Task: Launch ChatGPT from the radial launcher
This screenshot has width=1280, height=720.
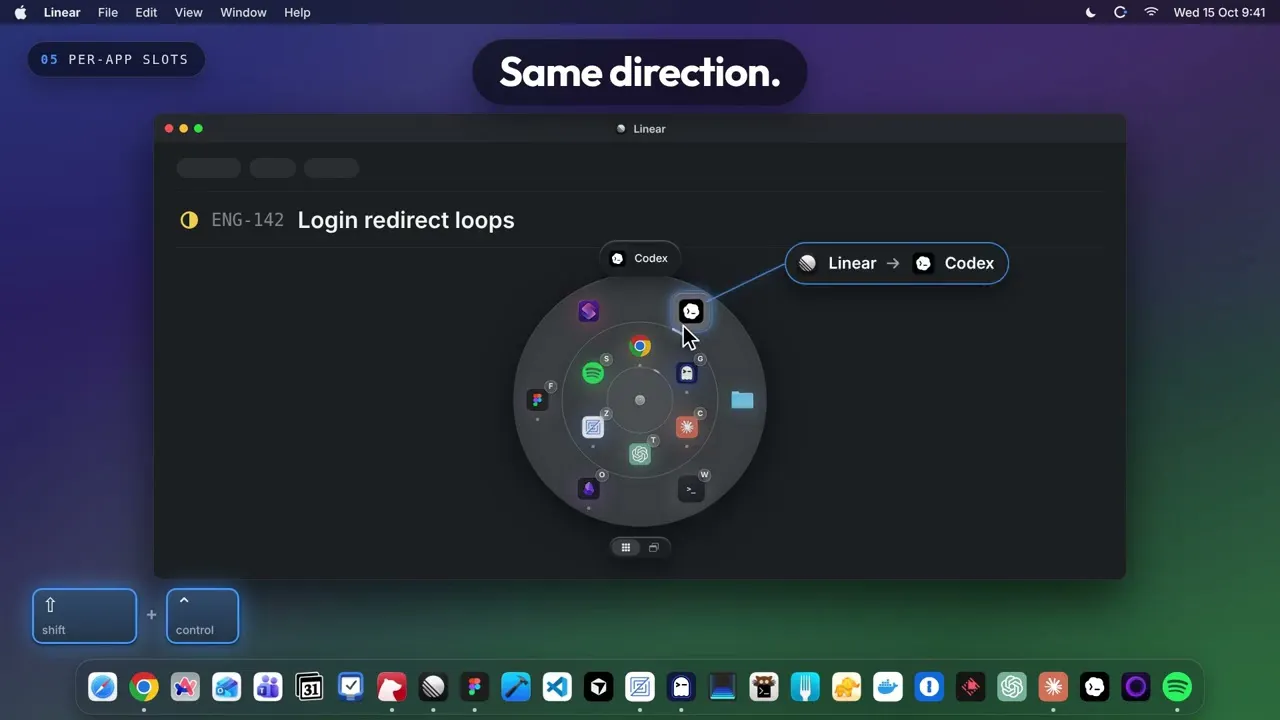Action: [x=640, y=454]
